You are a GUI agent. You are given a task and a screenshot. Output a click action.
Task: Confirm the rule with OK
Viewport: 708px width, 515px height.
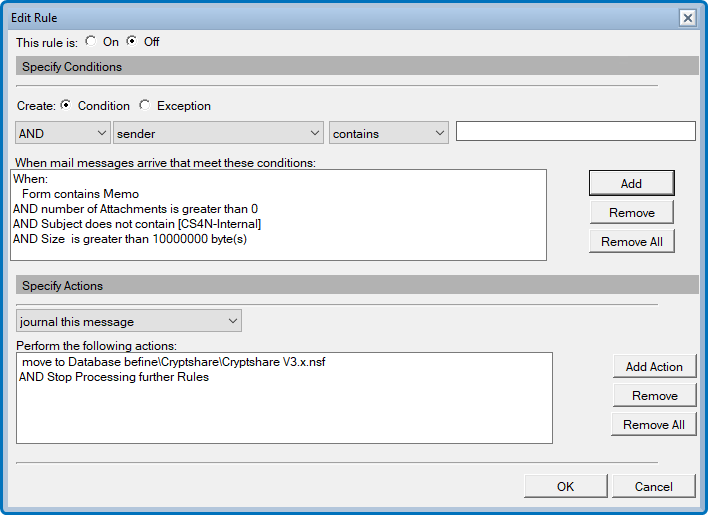(566, 486)
